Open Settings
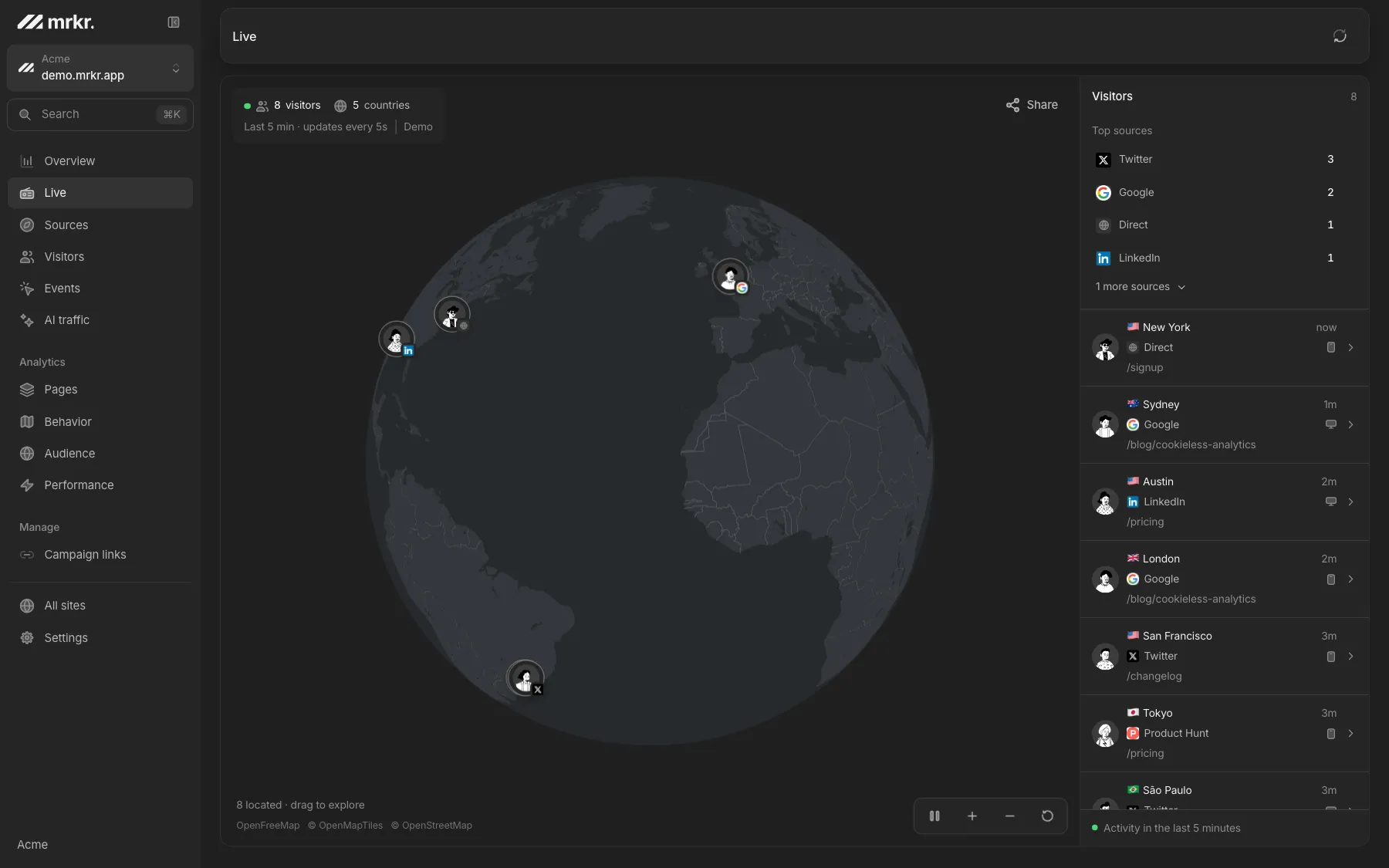 pyautogui.click(x=100, y=638)
